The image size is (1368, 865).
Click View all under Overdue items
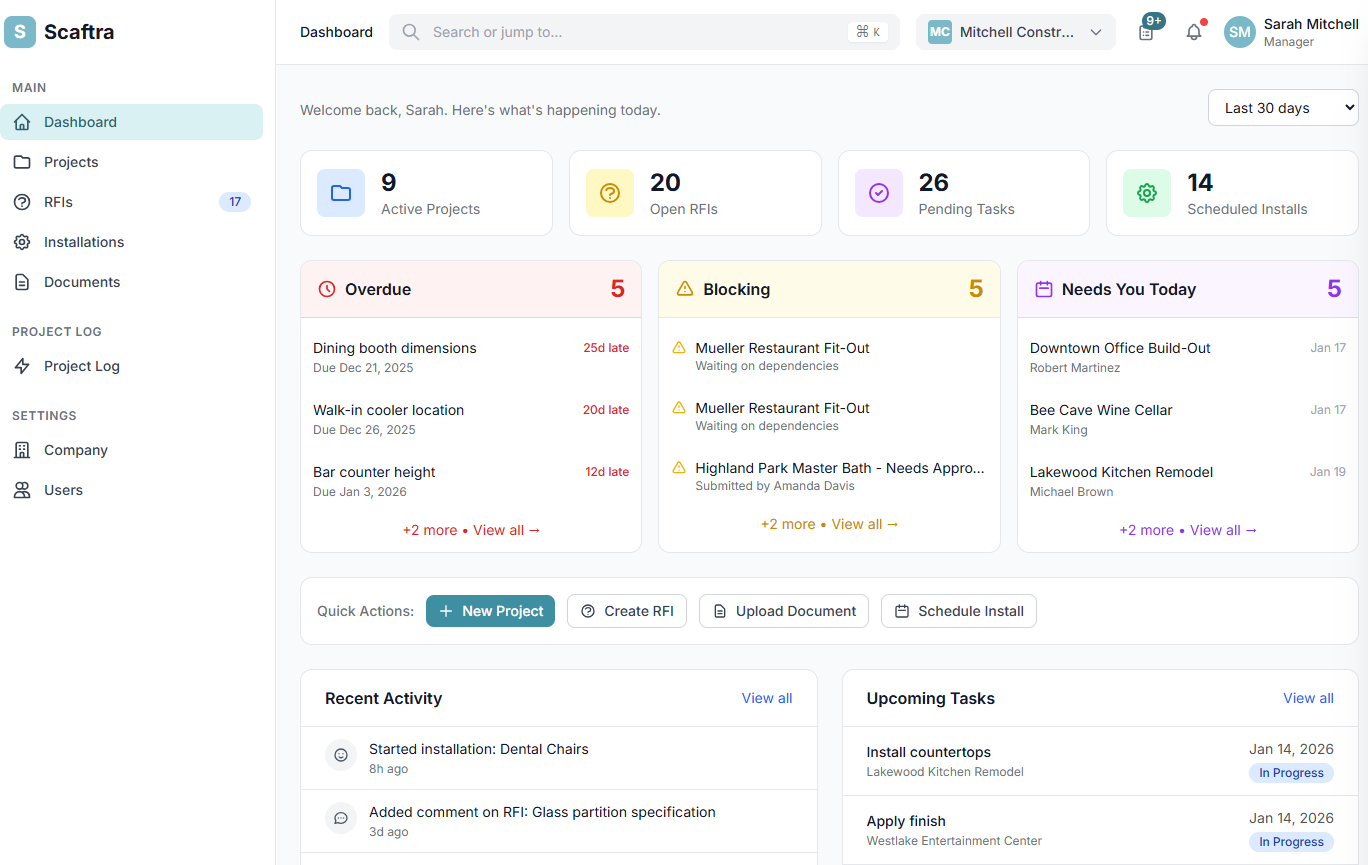pos(507,529)
